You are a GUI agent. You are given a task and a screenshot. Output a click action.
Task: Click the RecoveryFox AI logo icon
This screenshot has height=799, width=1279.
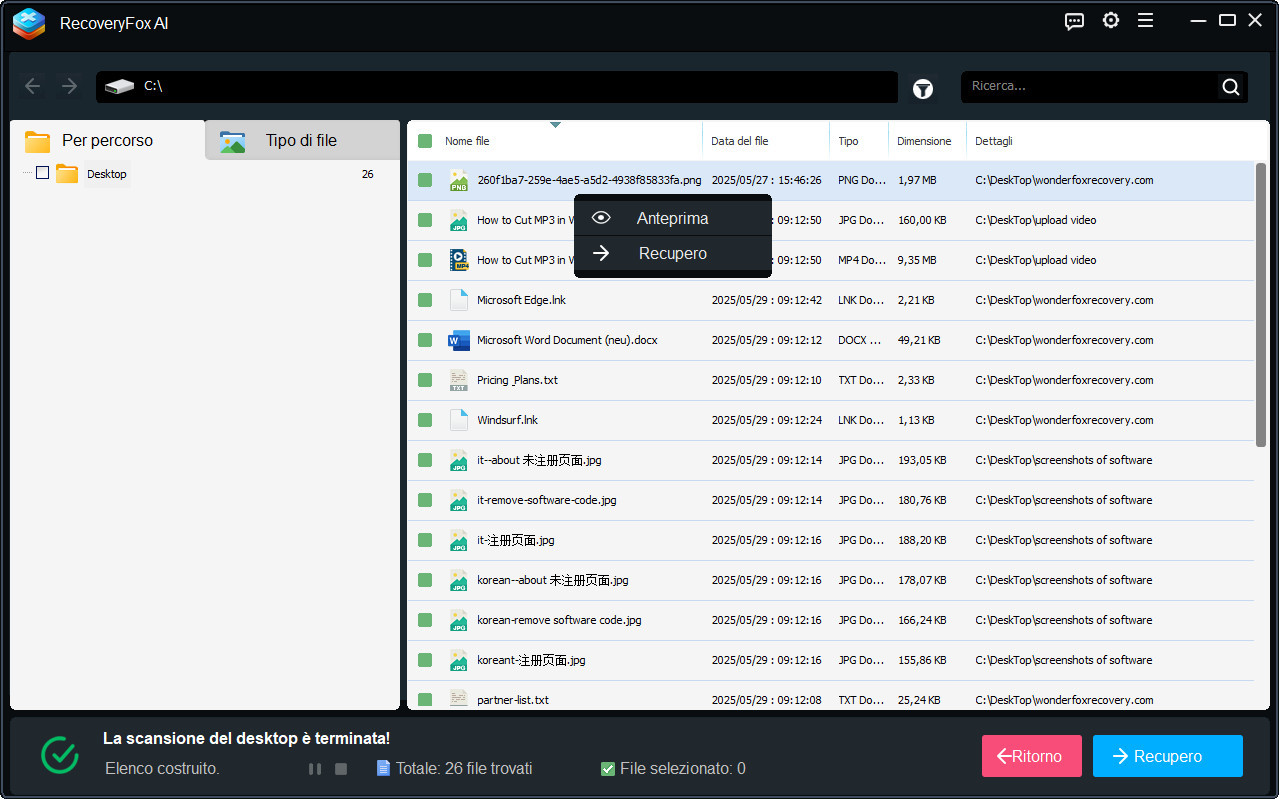pyautogui.click(x=29, y=23)
